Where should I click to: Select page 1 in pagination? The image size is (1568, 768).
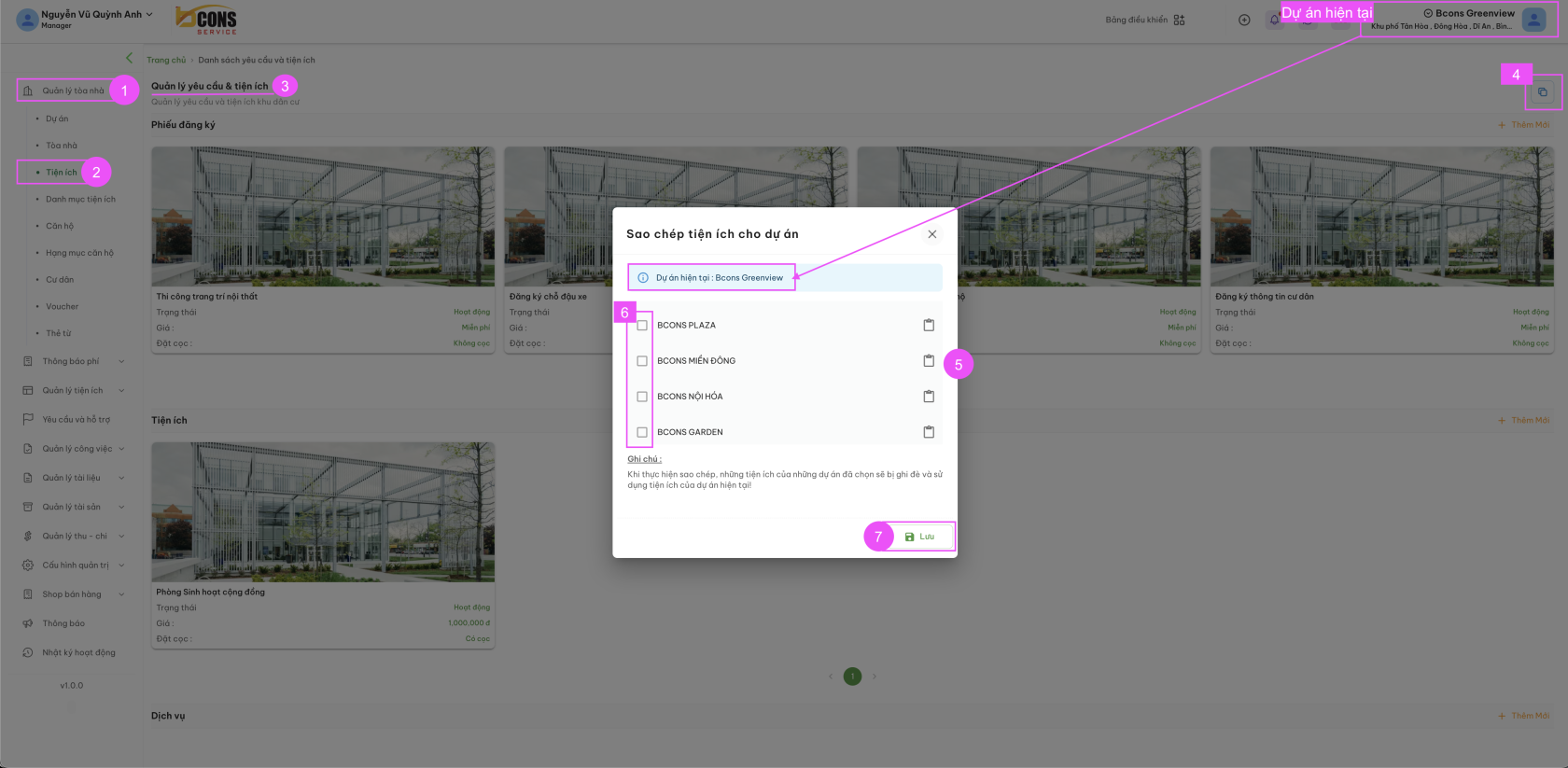pos(852,677)
